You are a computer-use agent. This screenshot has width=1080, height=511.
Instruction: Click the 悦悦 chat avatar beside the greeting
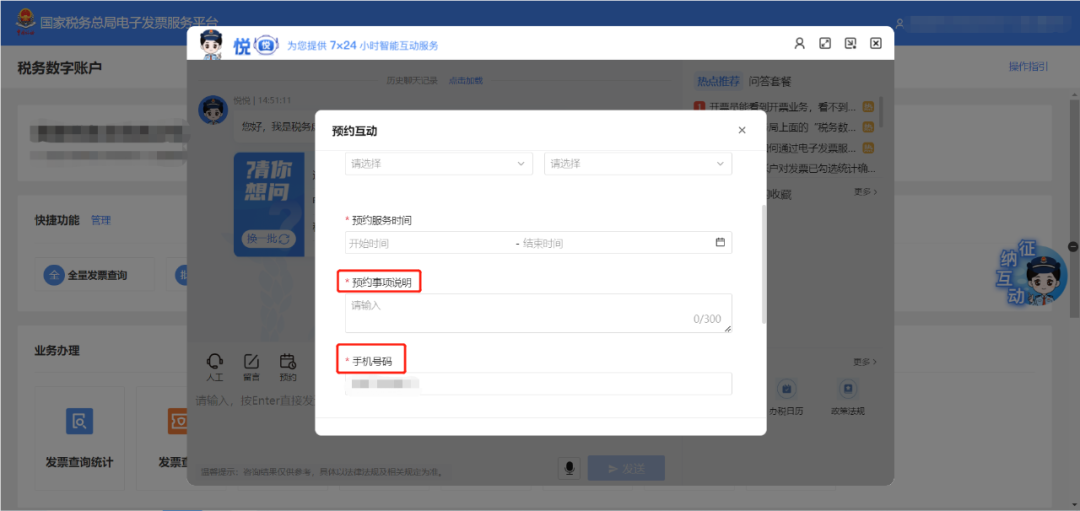click(x=213, y=110)
